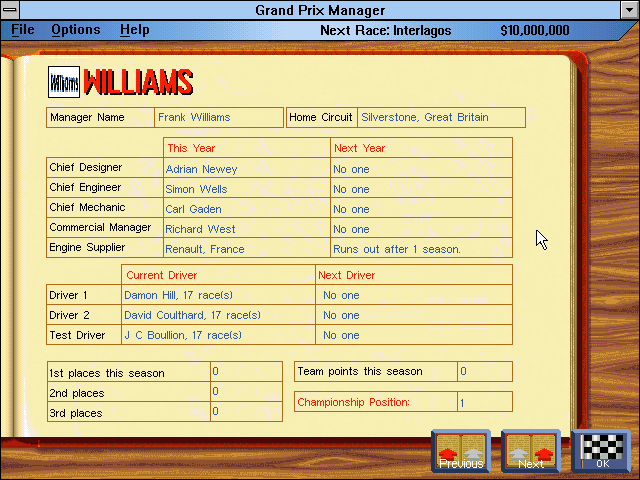Click No one next driver for Driver 1

(x=341, y=295)
